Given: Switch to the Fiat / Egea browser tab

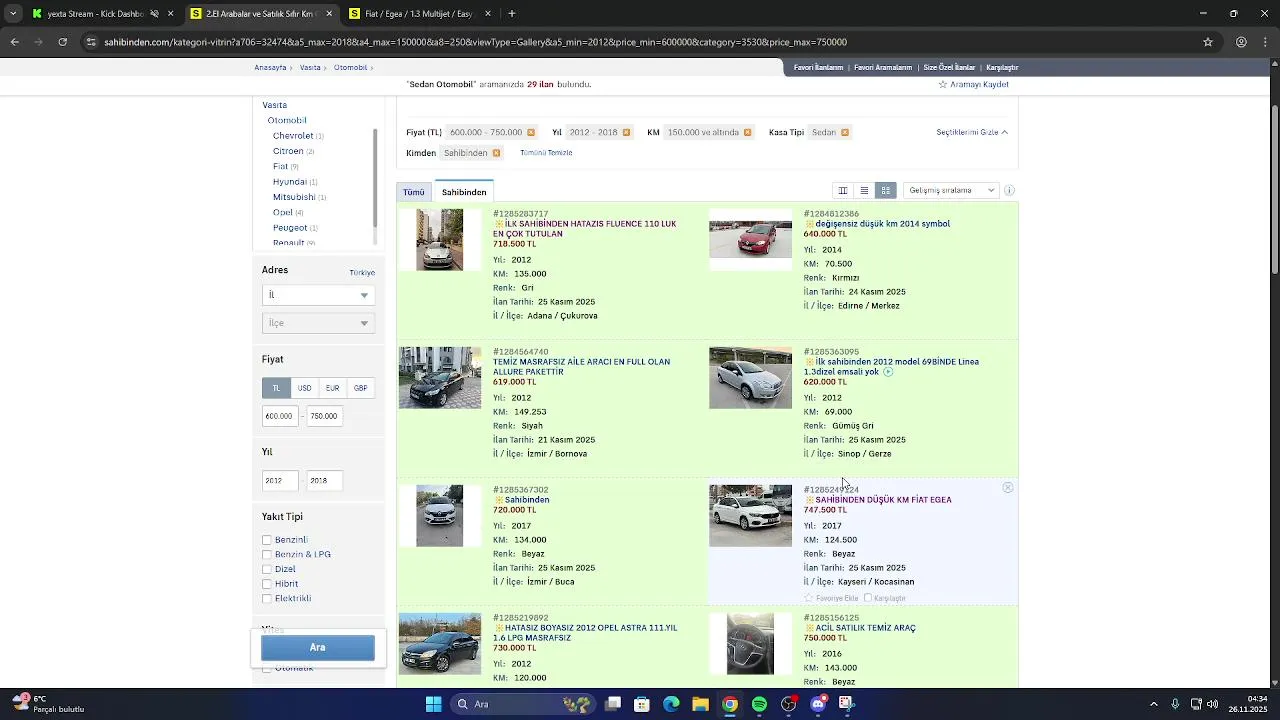Looking at the screenshot, I should 420,14.
